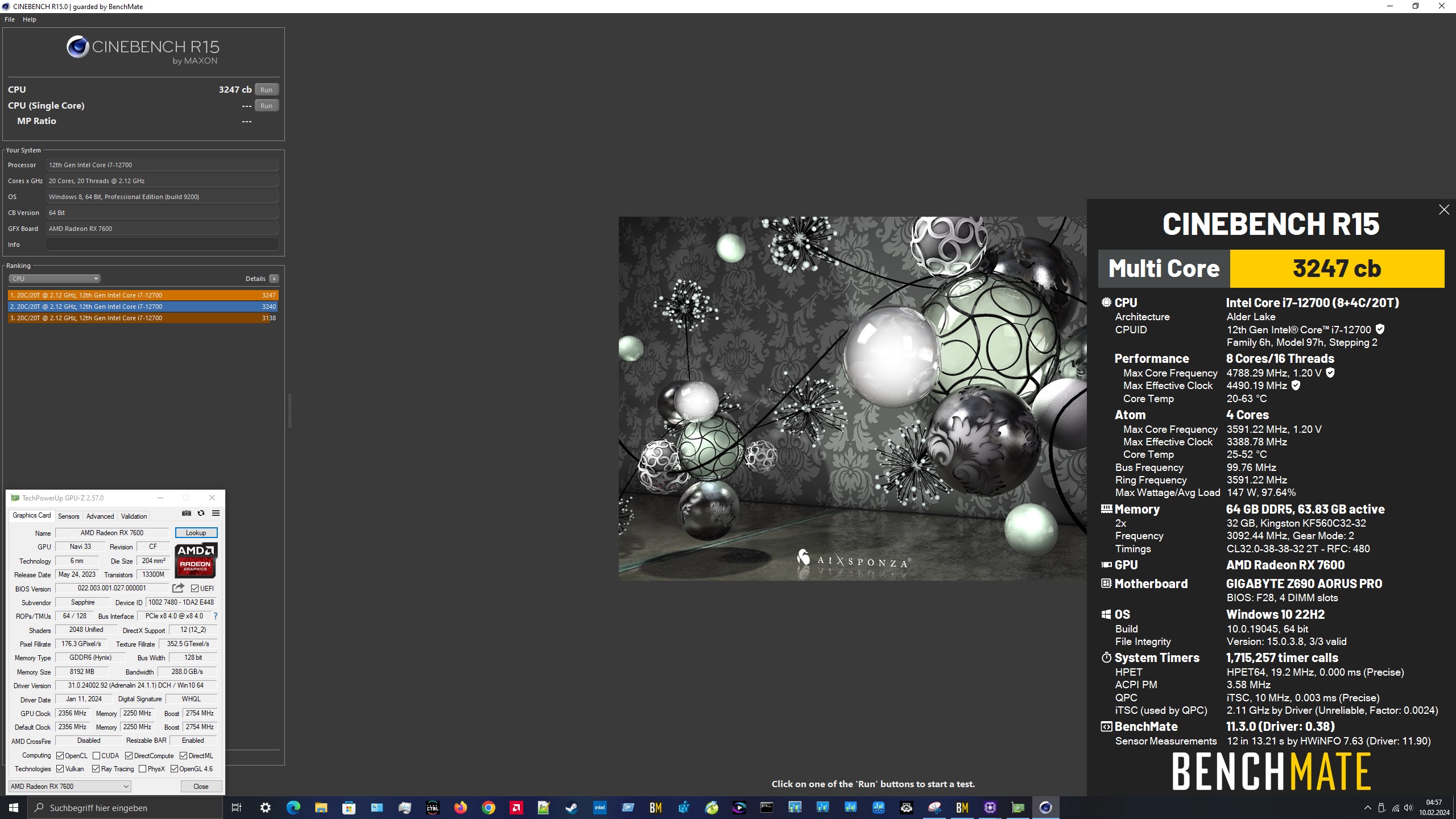Click the GPU-Z Lookup button

point(196,533)
